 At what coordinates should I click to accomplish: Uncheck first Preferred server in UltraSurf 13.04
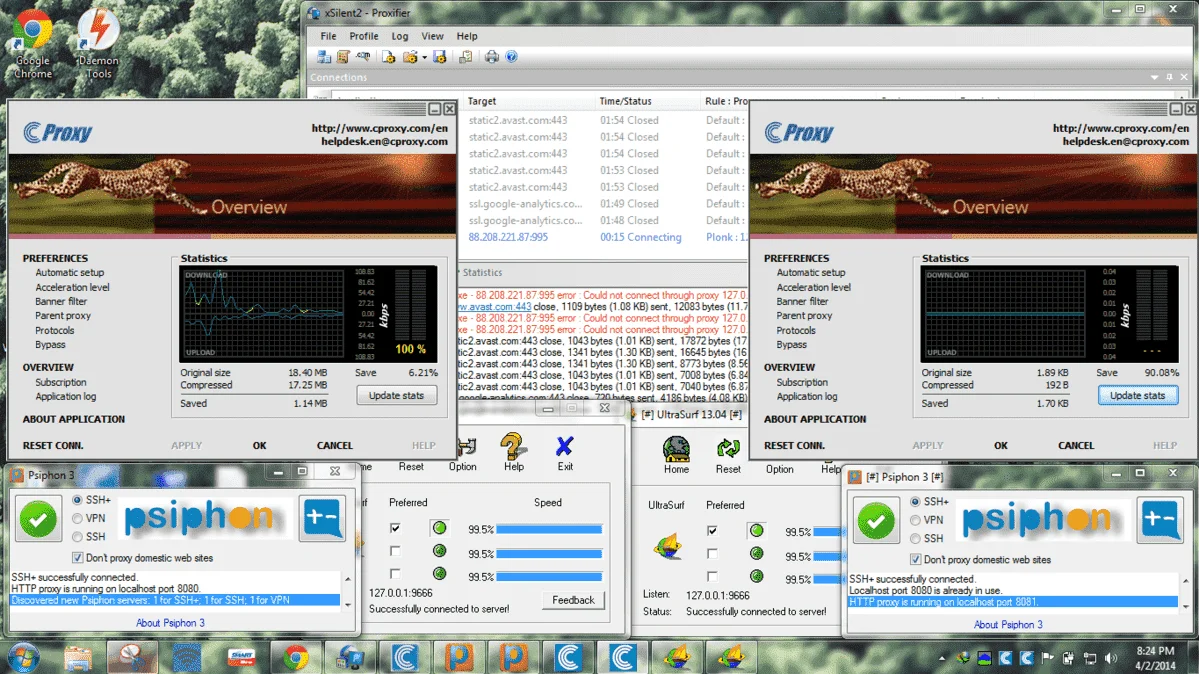click(712, 530)
